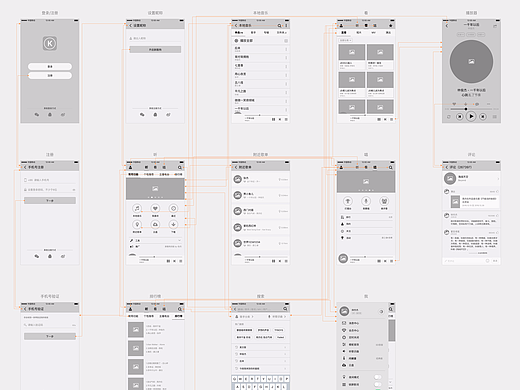520x390 pixels.
Task: Open three-dot menu in local music header
Action: click(286, 25)
